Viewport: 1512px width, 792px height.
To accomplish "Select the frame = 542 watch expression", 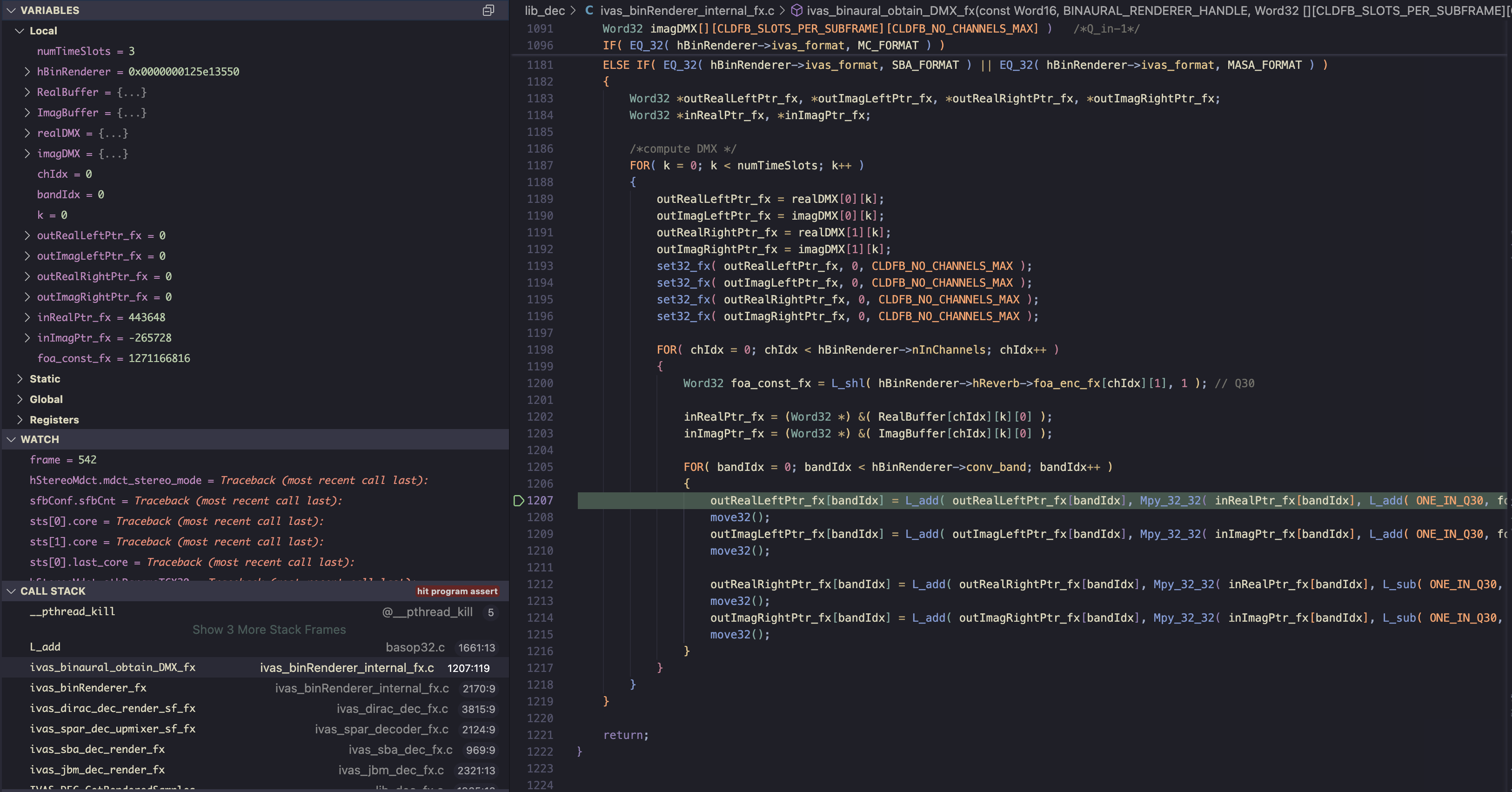I will tap(63, 460).
